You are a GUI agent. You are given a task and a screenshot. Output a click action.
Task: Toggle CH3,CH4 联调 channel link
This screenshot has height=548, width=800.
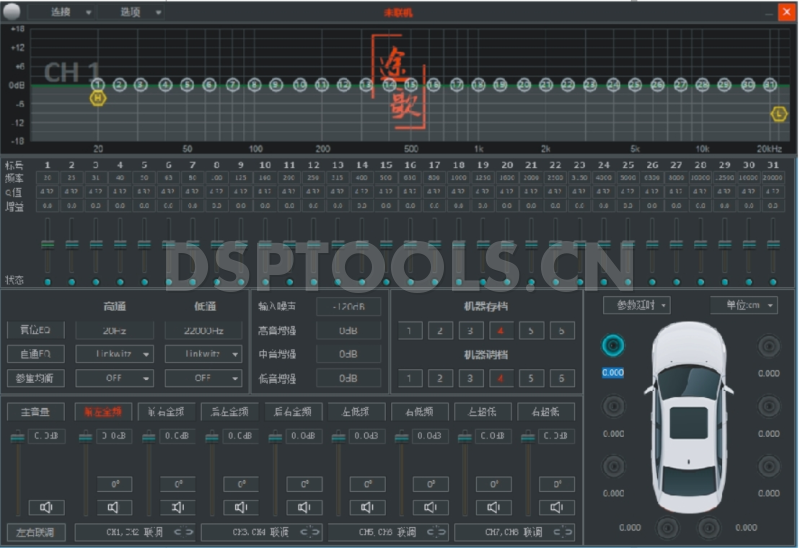[261, 532]
